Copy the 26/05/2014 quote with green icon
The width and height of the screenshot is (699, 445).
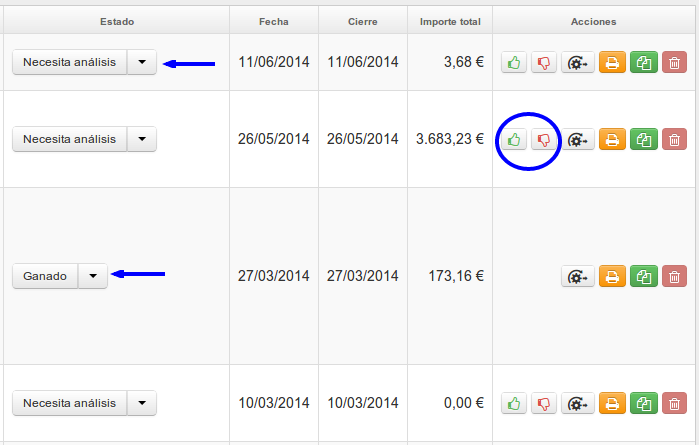644,140
